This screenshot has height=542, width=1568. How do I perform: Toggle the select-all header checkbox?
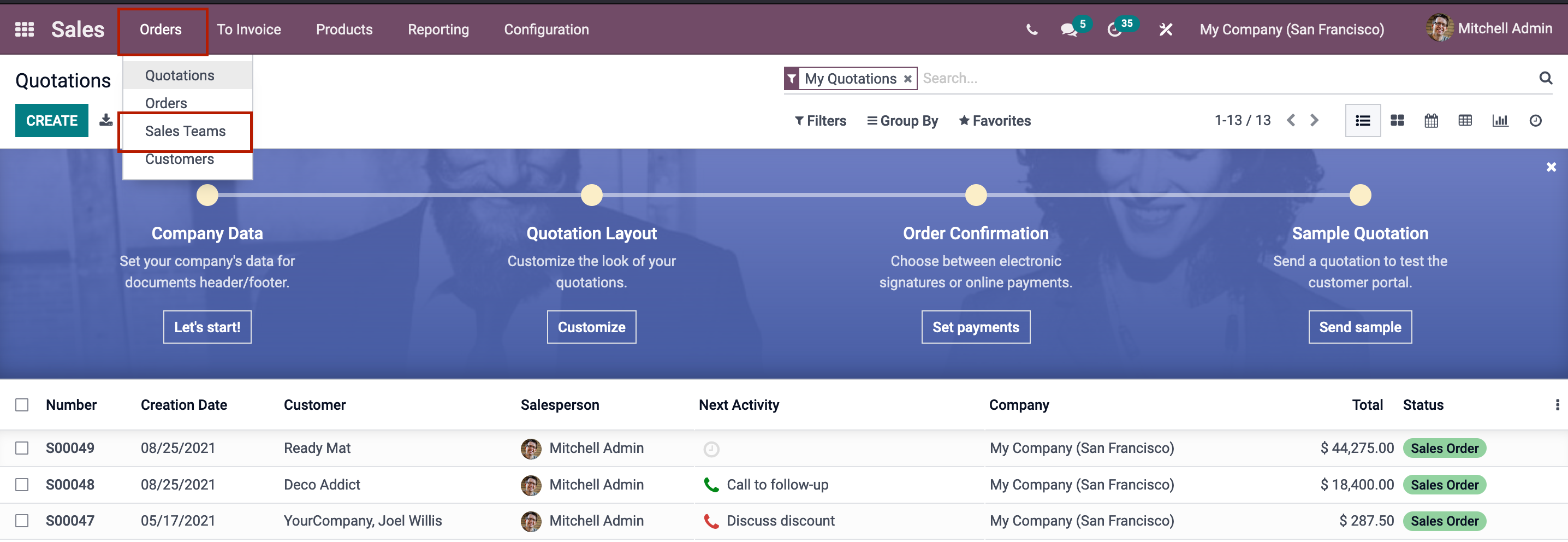coord(22,405)
